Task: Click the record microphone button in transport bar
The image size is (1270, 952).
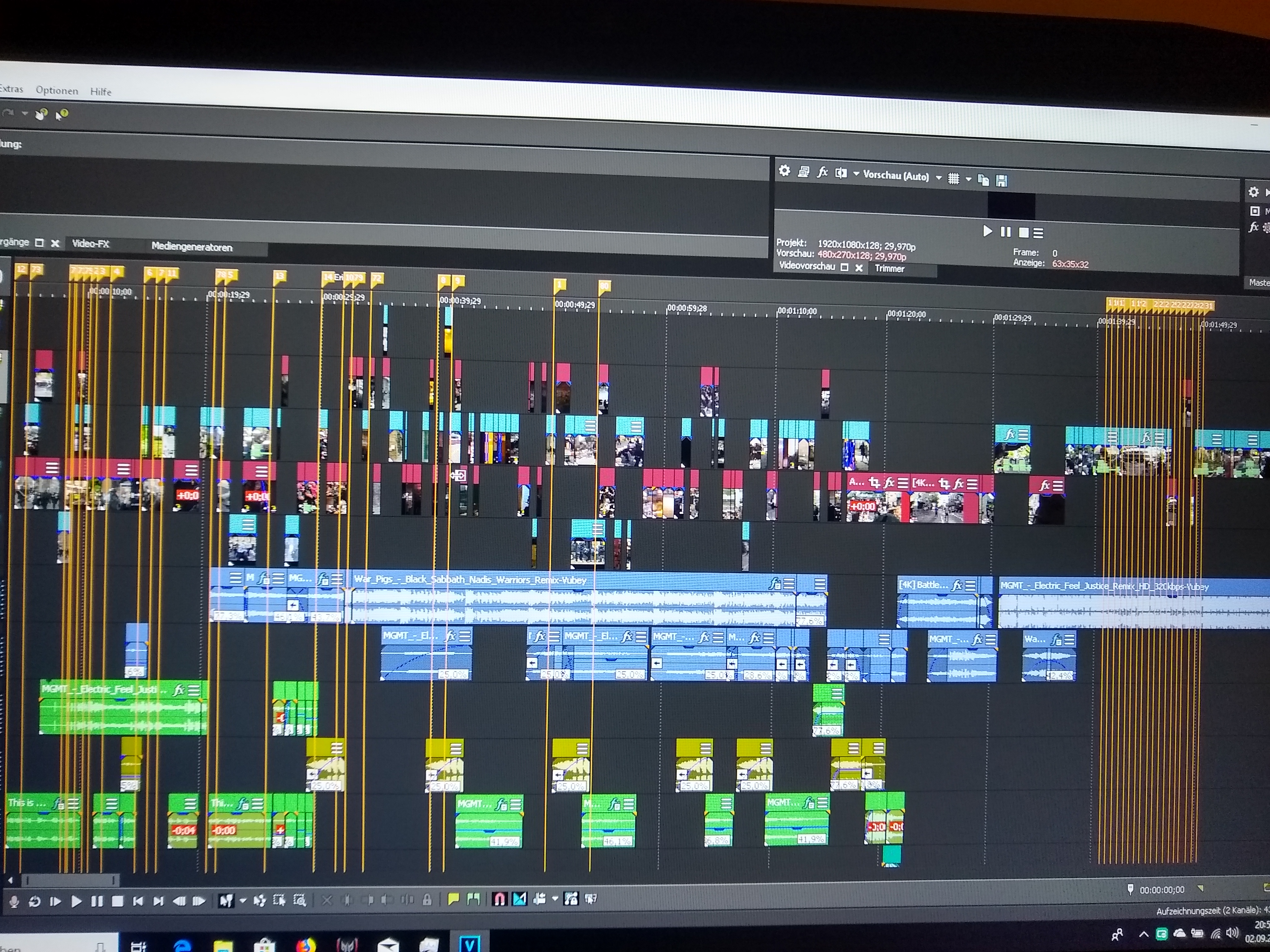Action: coord(14,901)
